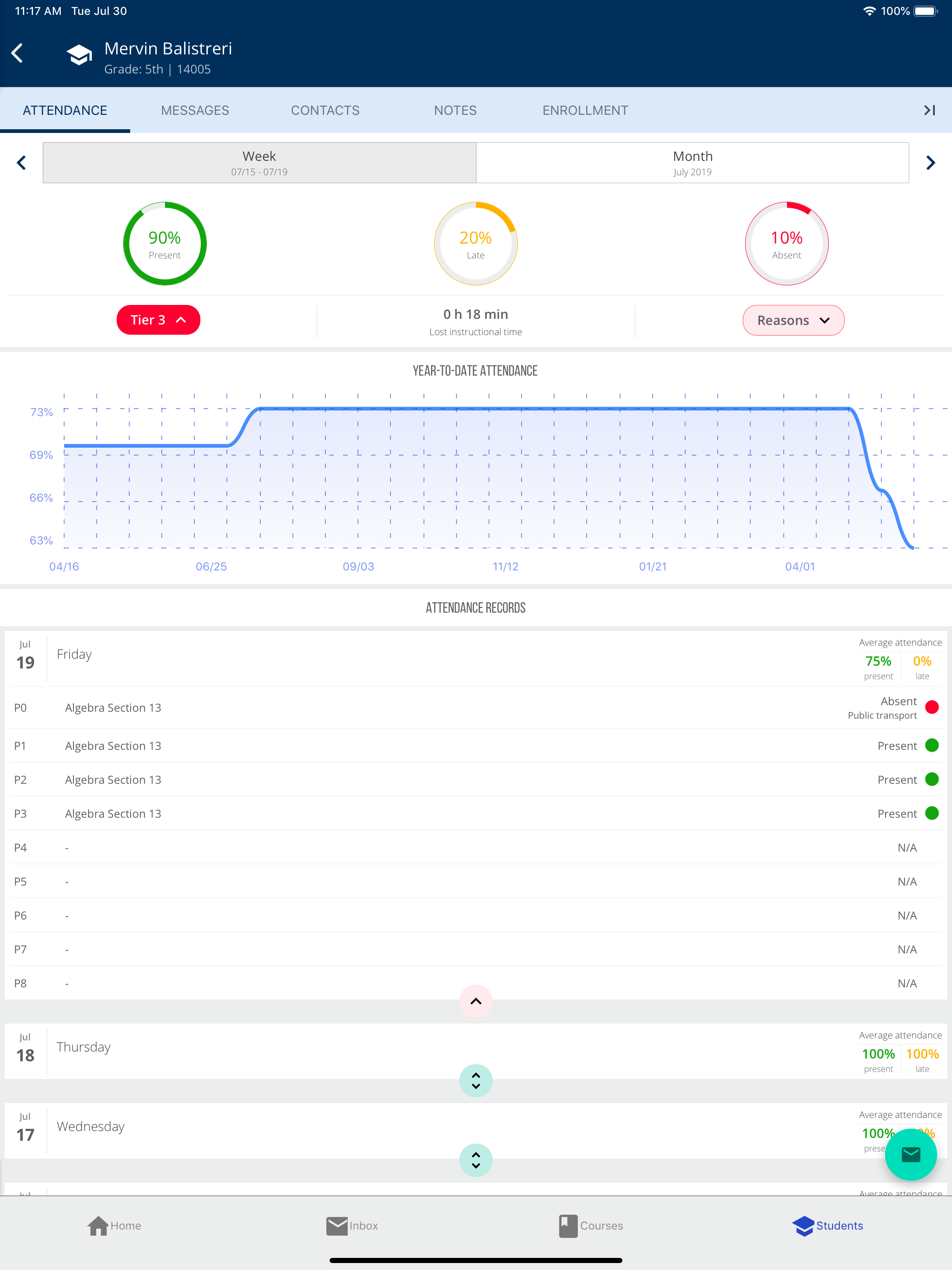Image resolution: width=952 pixels, height=1270 pixels.
Task: Open Students from bottom navigation
Action: pyautogui.click(x=828, y=1226)
